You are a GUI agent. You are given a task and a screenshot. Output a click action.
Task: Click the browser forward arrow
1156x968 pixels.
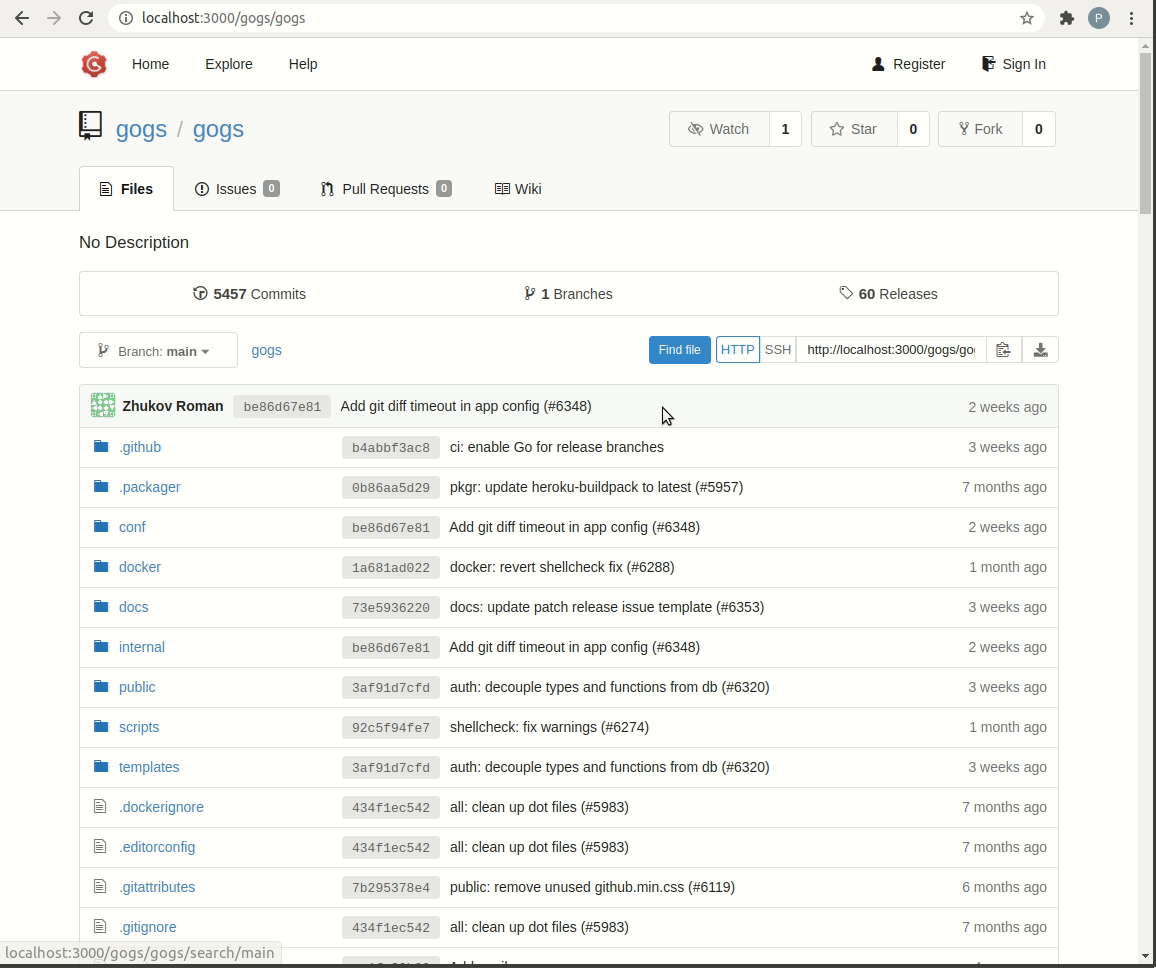(54, 18)
